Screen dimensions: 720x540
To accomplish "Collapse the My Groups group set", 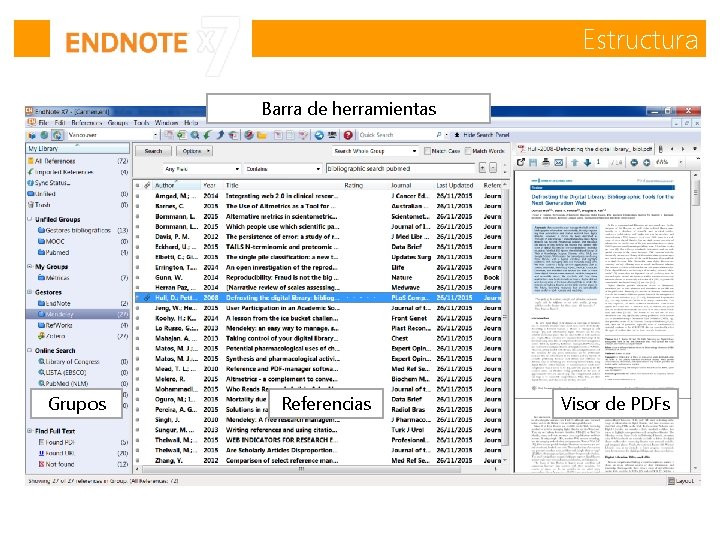I will coord(30,266).
